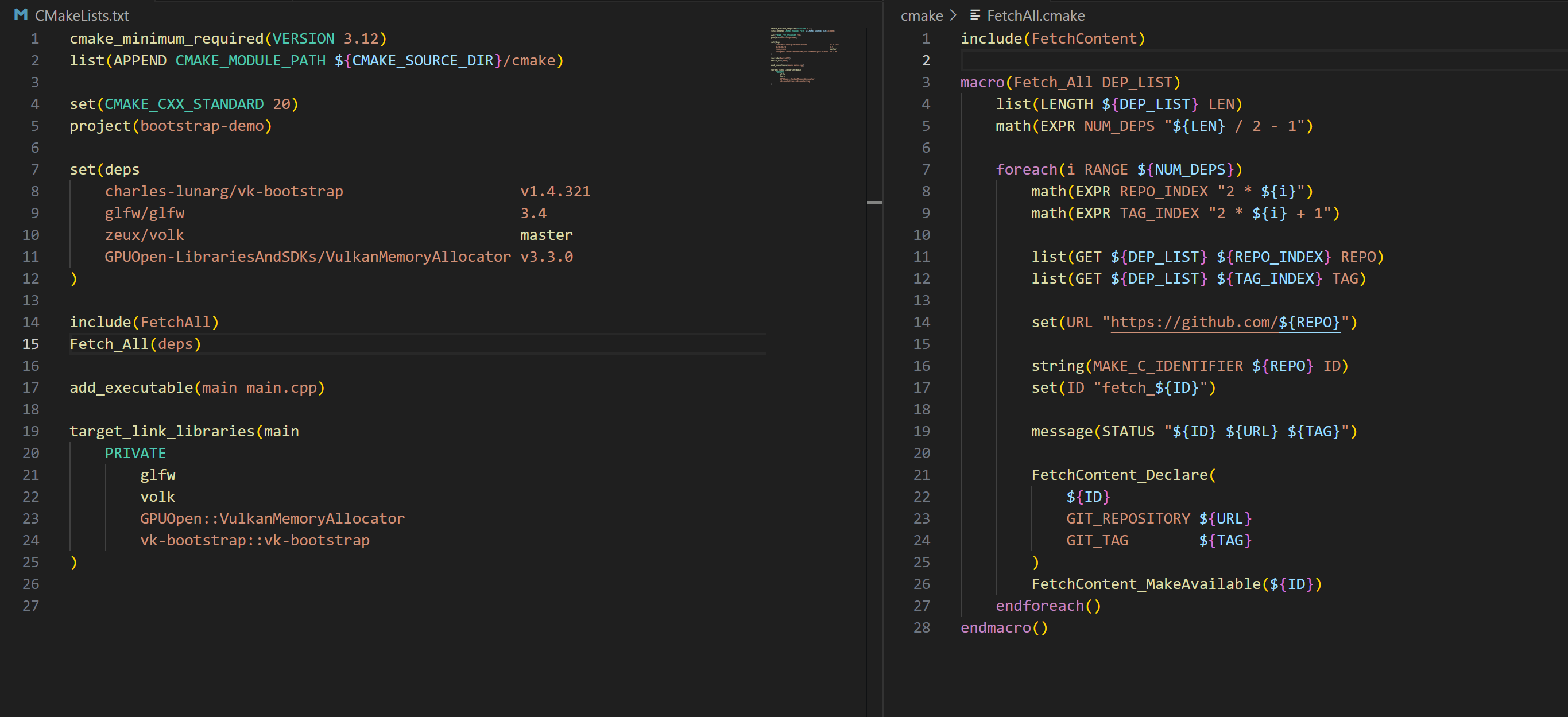Viewport: 1568px width, 717px height.
Task: Click glfw/glfw dependency entry
Action: (x=144, y=213)
